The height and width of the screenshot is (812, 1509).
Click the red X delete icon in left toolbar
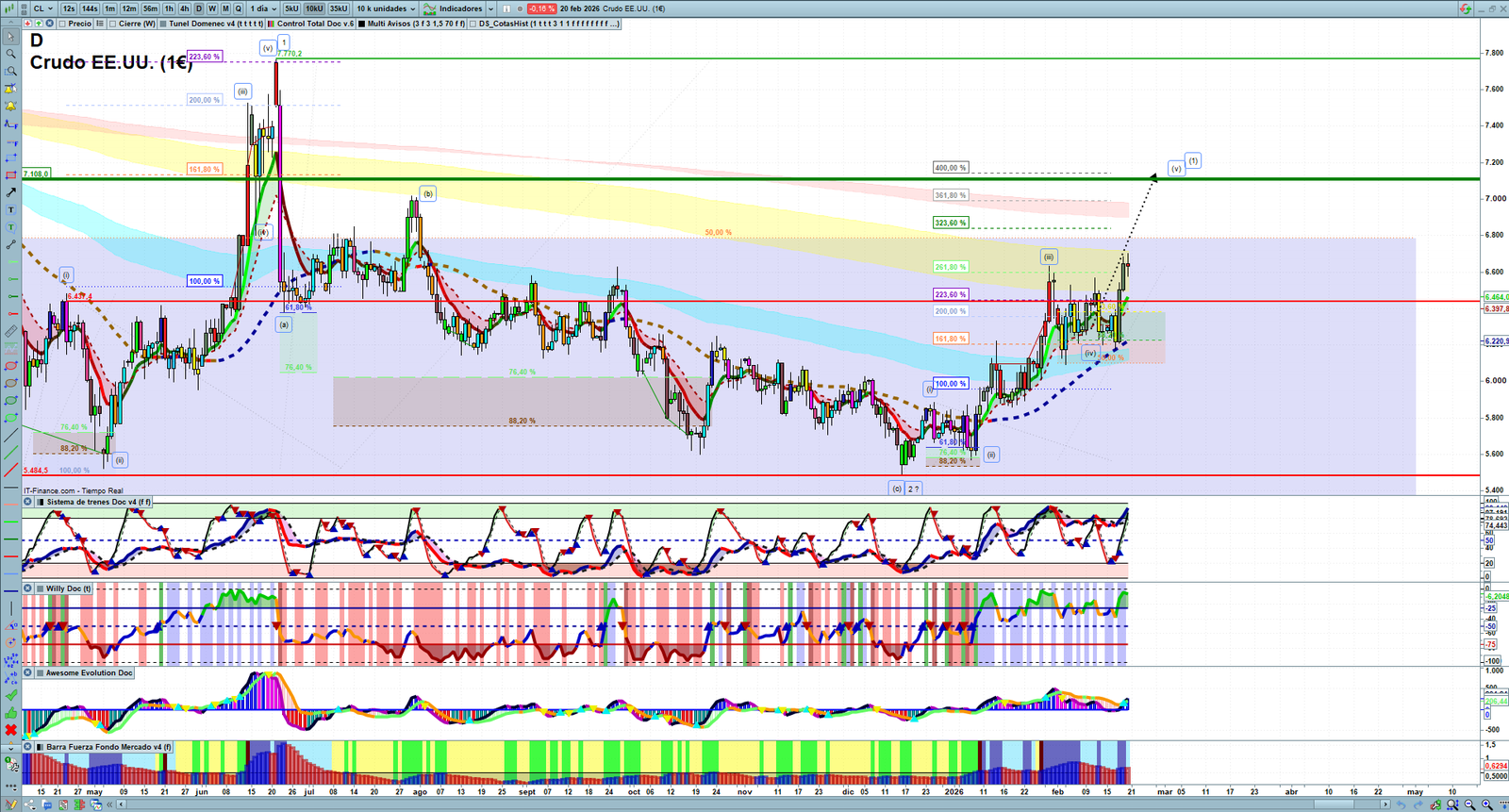pyautogui.click(x=11, y=730)
